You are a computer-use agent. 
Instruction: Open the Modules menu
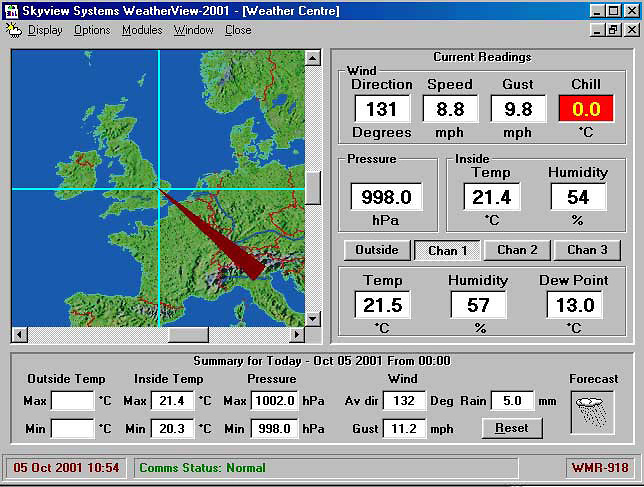(x=142, y=30)
